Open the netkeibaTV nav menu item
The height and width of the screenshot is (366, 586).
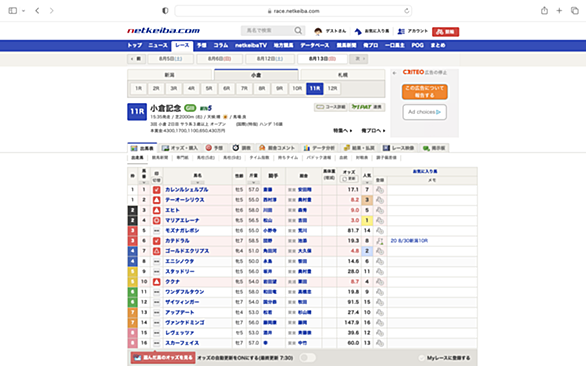251,45
